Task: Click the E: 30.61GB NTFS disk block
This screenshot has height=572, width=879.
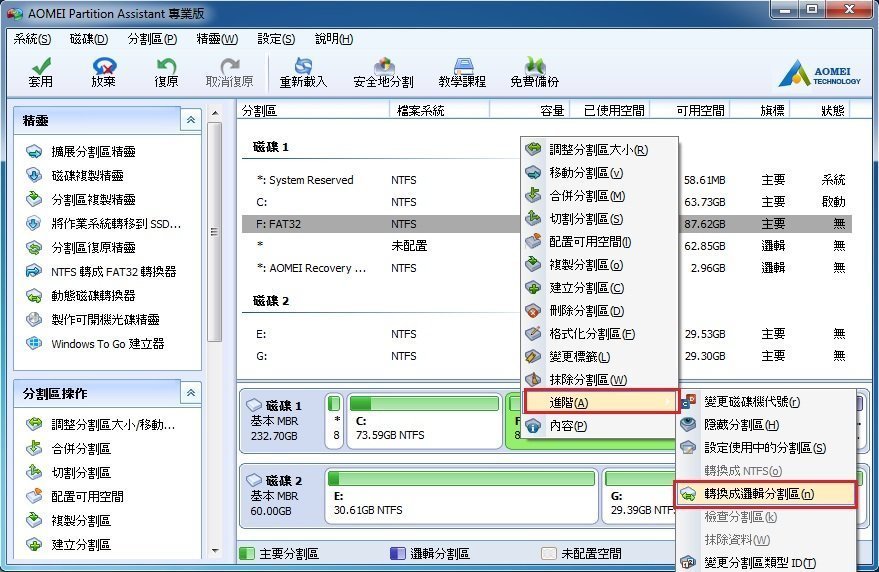Action: pyautogui.click(x=461, y=496)
